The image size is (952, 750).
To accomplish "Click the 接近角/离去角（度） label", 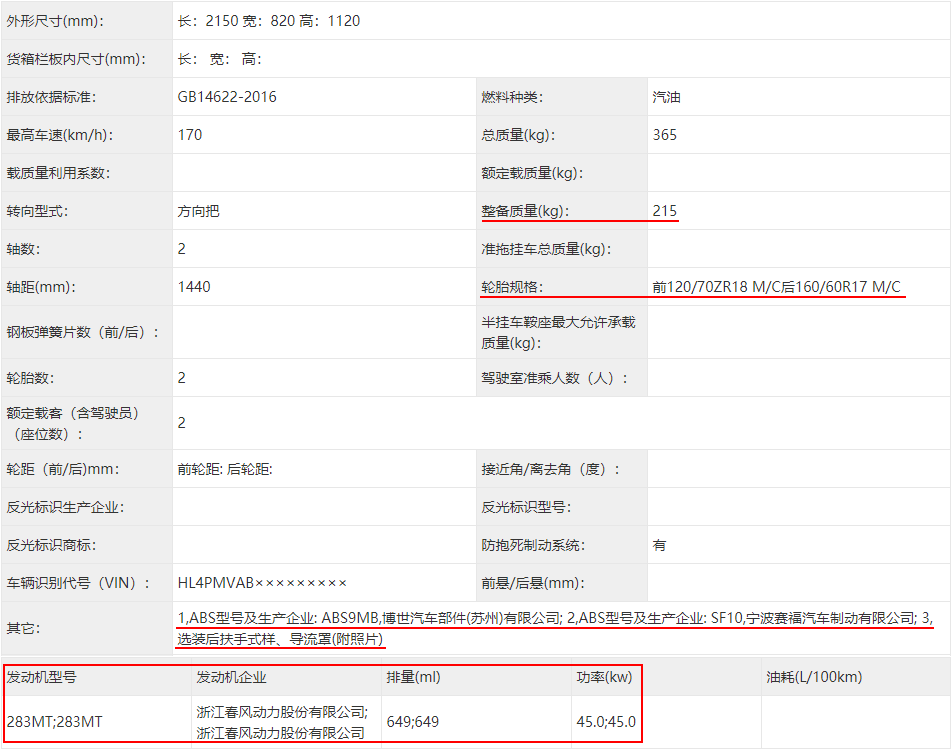I will [551, 469].
